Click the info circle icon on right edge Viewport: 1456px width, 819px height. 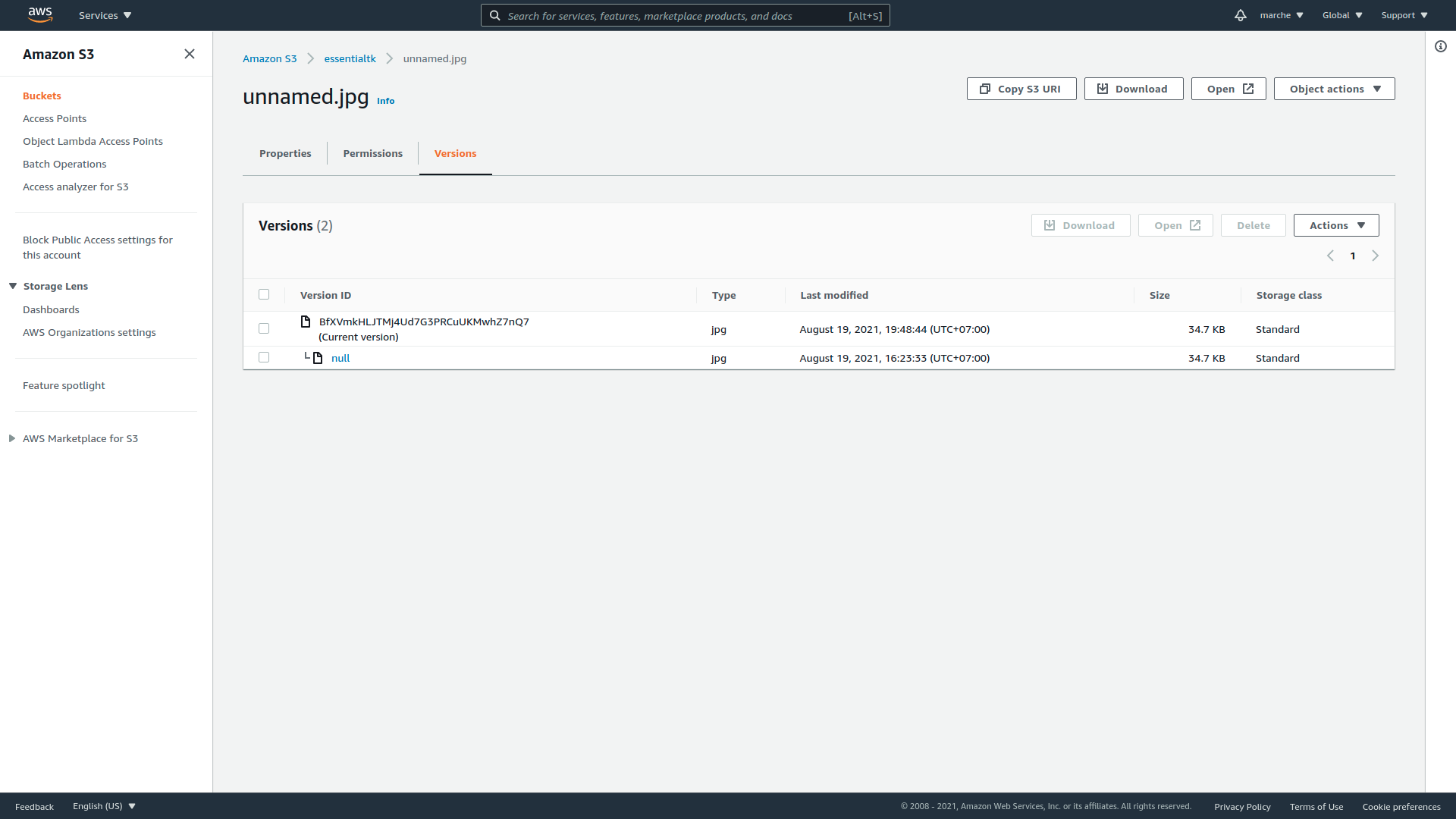pos(1440,46)
